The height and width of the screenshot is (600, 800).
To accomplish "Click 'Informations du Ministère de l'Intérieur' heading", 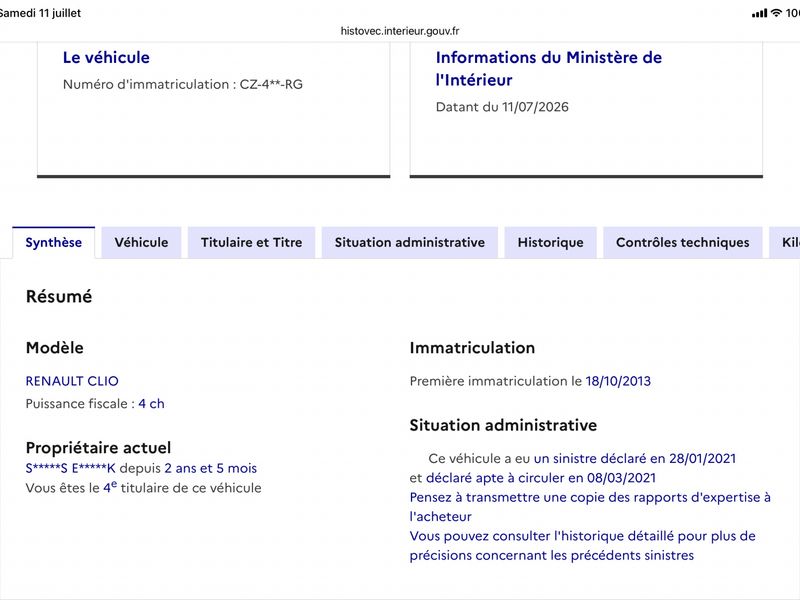I will (x=548, y=68).
